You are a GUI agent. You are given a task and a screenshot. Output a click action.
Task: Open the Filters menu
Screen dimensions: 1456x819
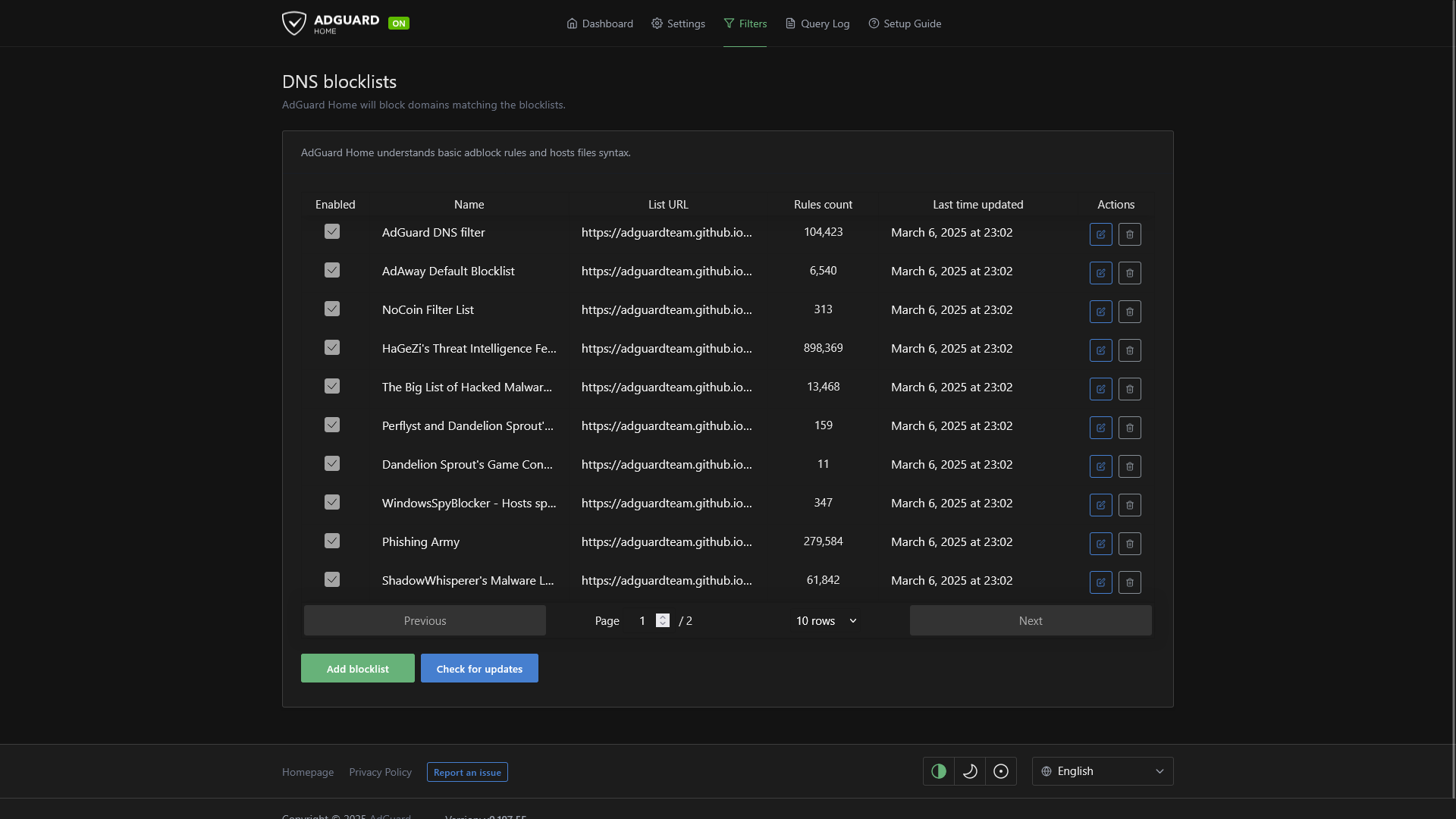(x=745, y=24)
